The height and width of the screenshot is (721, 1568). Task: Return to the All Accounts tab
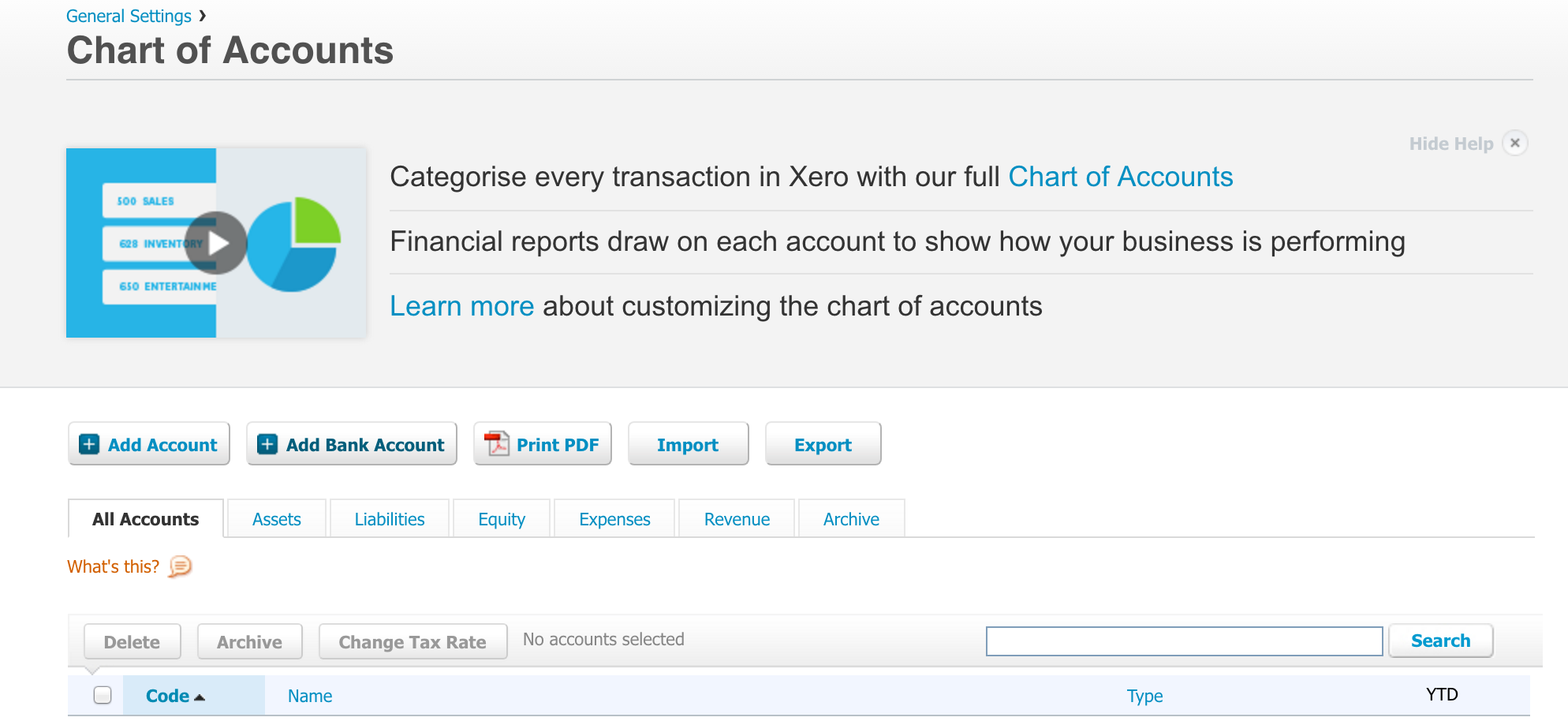pos(145,518)
